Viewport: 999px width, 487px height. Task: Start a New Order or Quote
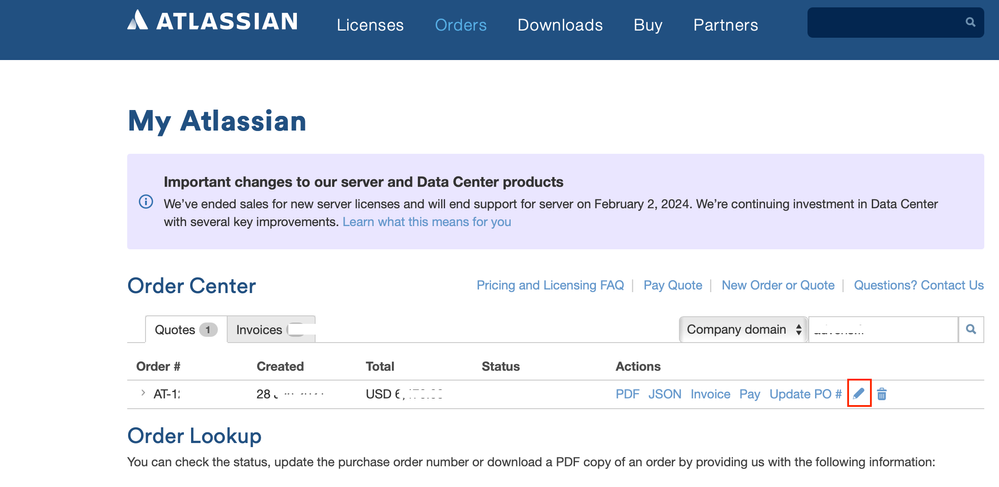click(x=778, y=285)
